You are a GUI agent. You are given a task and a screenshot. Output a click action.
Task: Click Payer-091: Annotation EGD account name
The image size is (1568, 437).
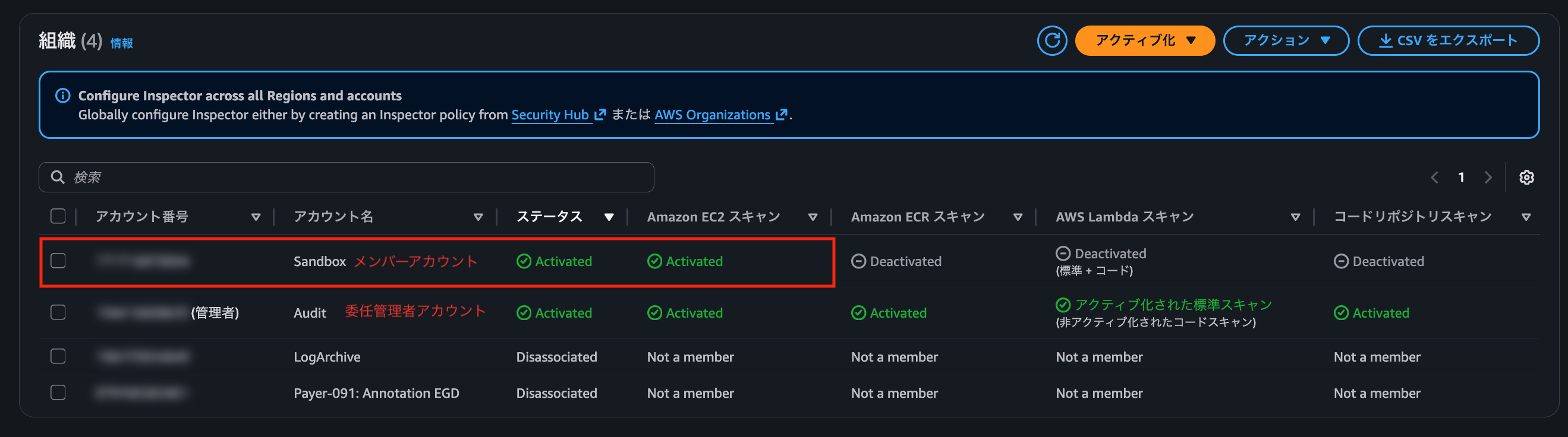[376, 393]
